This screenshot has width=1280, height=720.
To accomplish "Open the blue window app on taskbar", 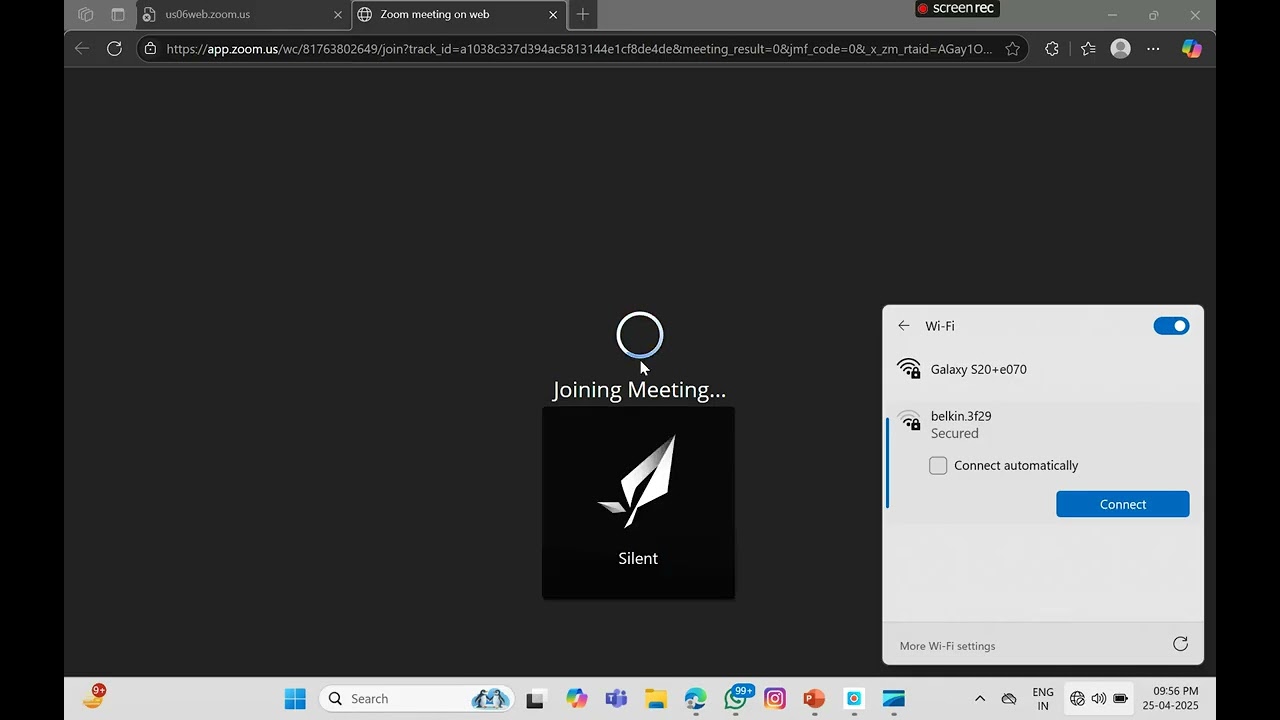I will pyautogui.click(x=894, y=699).
